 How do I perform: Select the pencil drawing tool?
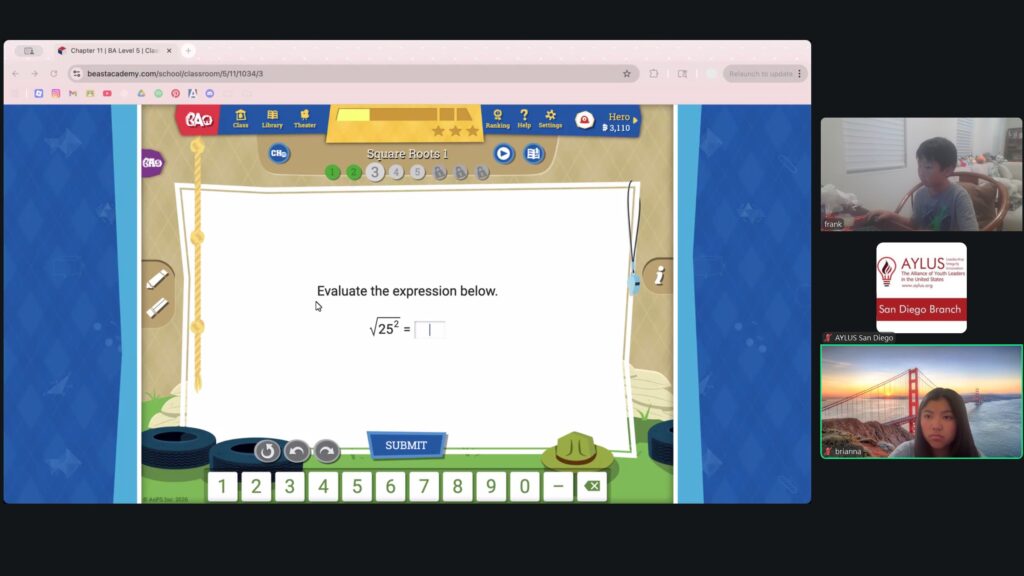point(157,279)
